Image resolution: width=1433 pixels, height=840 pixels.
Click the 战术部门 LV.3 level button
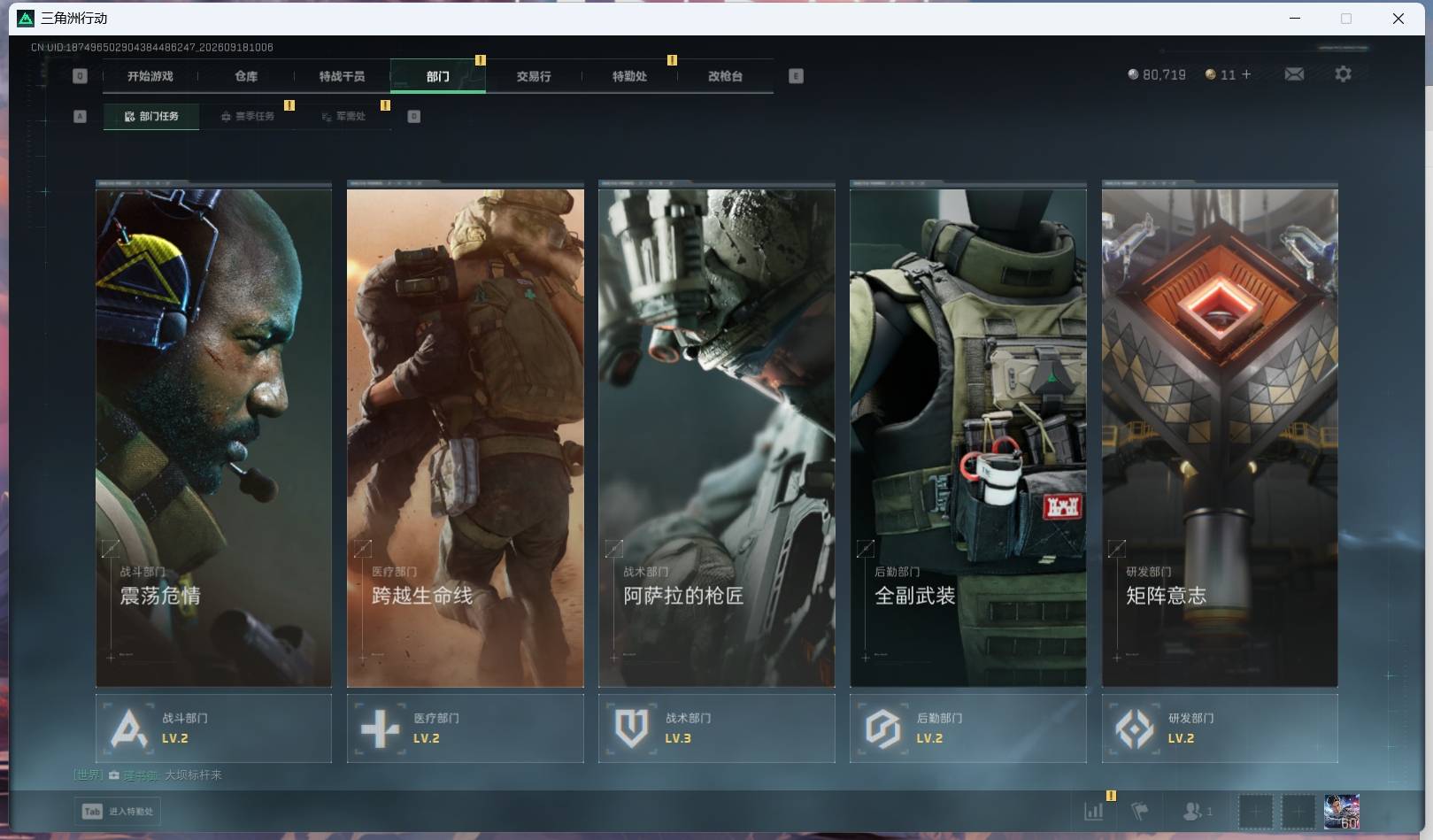[x=717, y=728]
